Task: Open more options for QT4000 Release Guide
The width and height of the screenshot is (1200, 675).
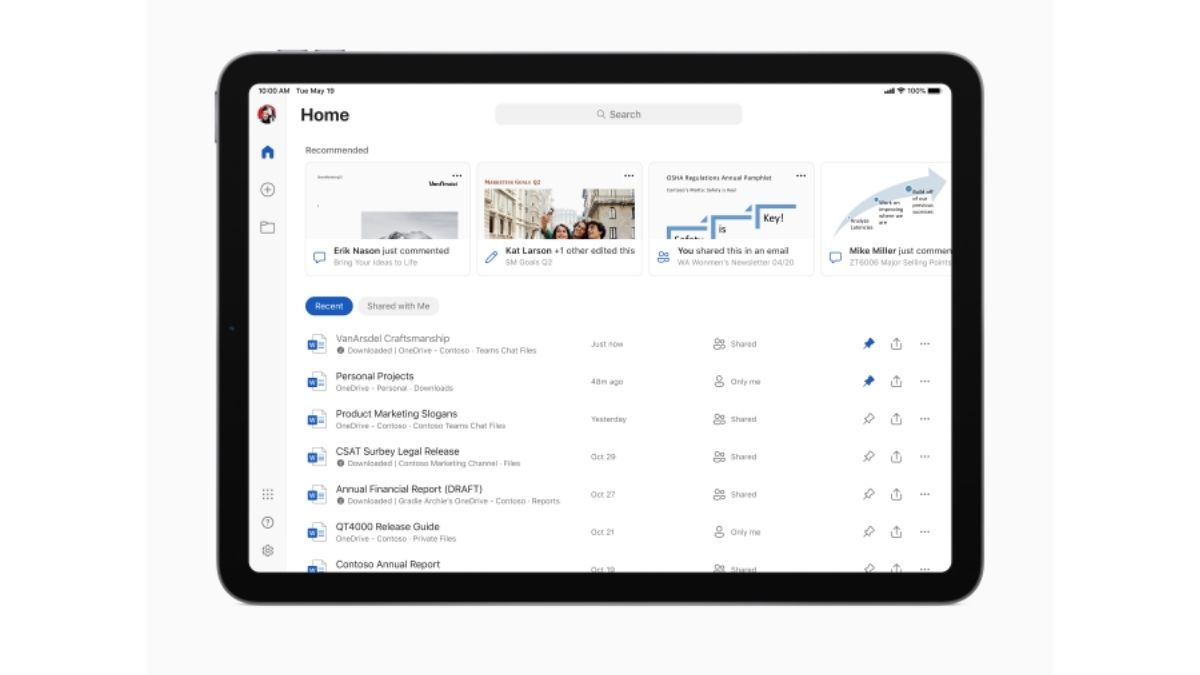Action: click(x=924, y=532)
